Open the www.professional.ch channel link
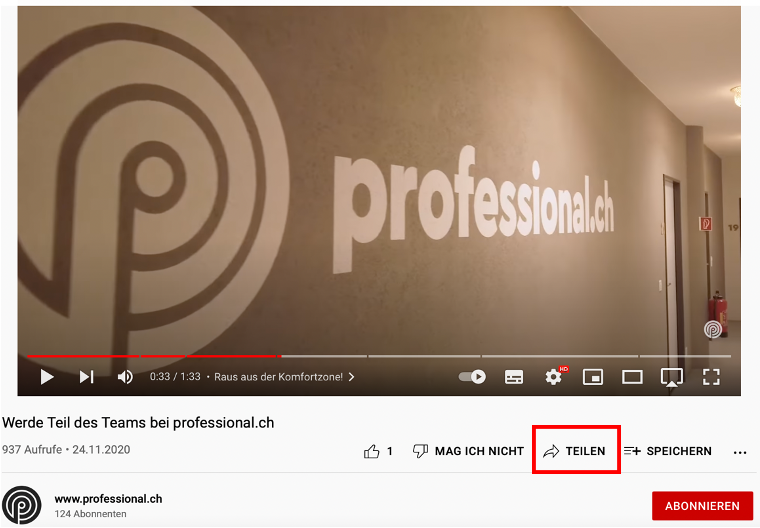Image resolution: width=760 pixels, height=528 pixels. point(108,498)
